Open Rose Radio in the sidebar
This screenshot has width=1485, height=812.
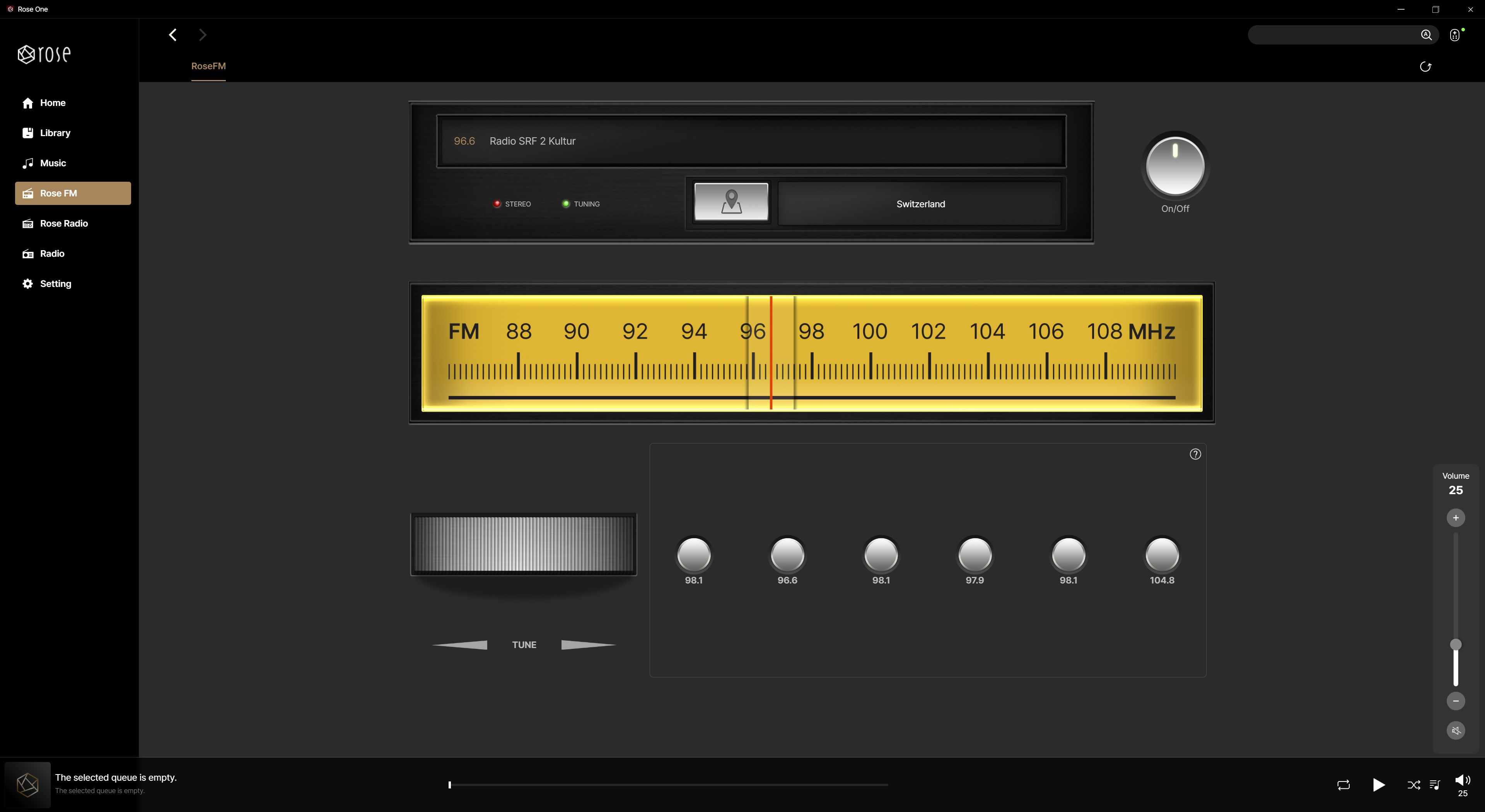pos(63,223)
